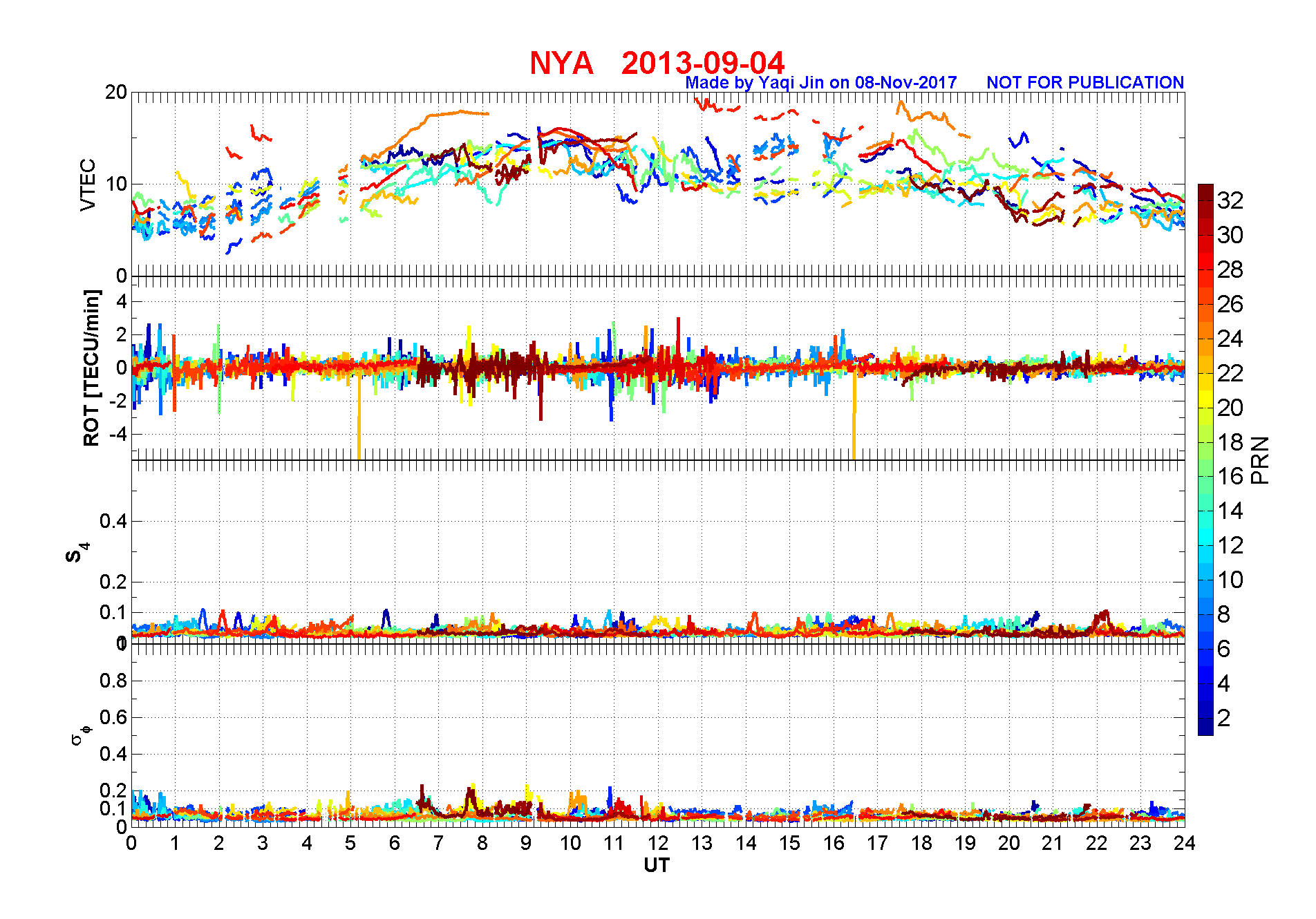
Task: Click the x-axis tick label 24
Action: pos(1184,843)
